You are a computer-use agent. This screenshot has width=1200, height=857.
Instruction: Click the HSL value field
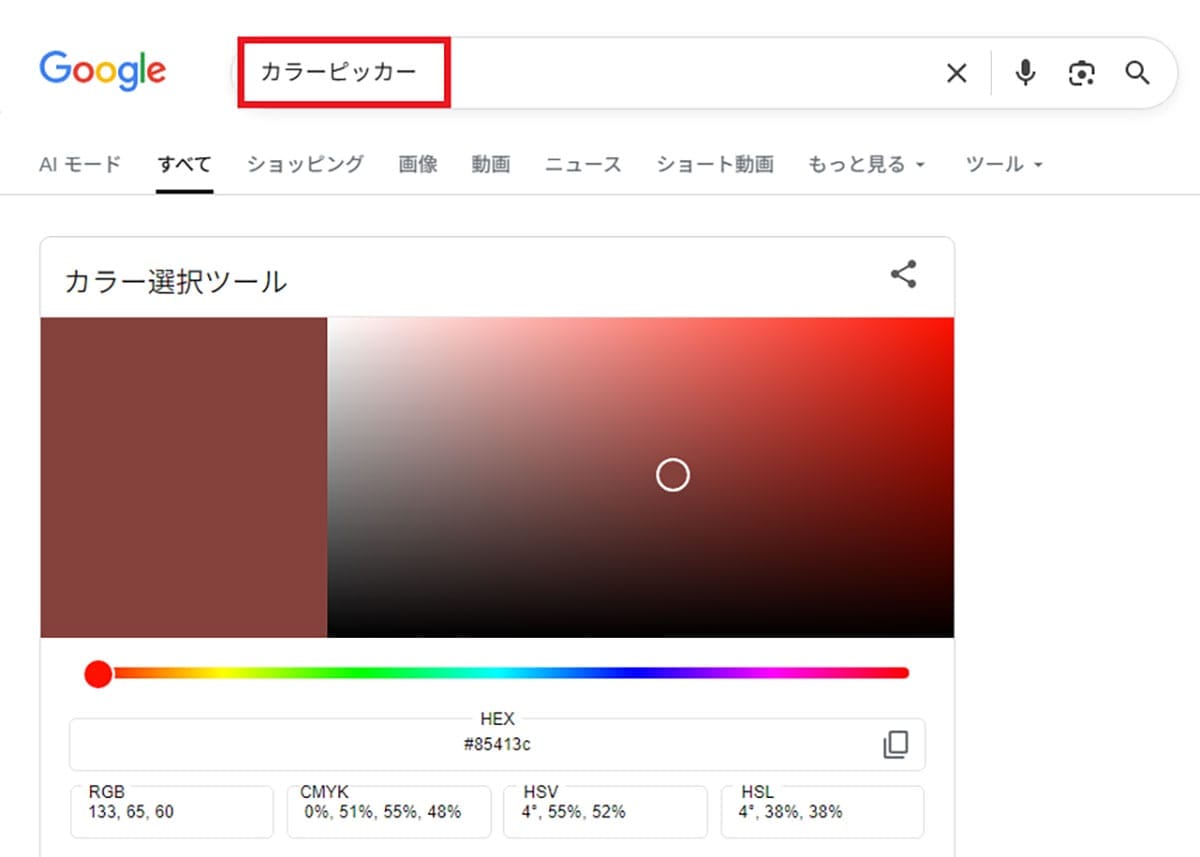(x=822, y=811)
